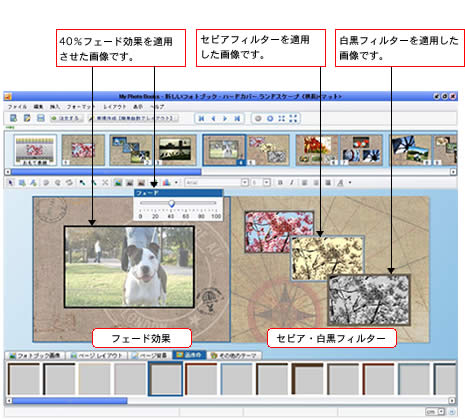Click the 注文する order button
The height and width of the screenshot is (420, 465).
point(66,118)
